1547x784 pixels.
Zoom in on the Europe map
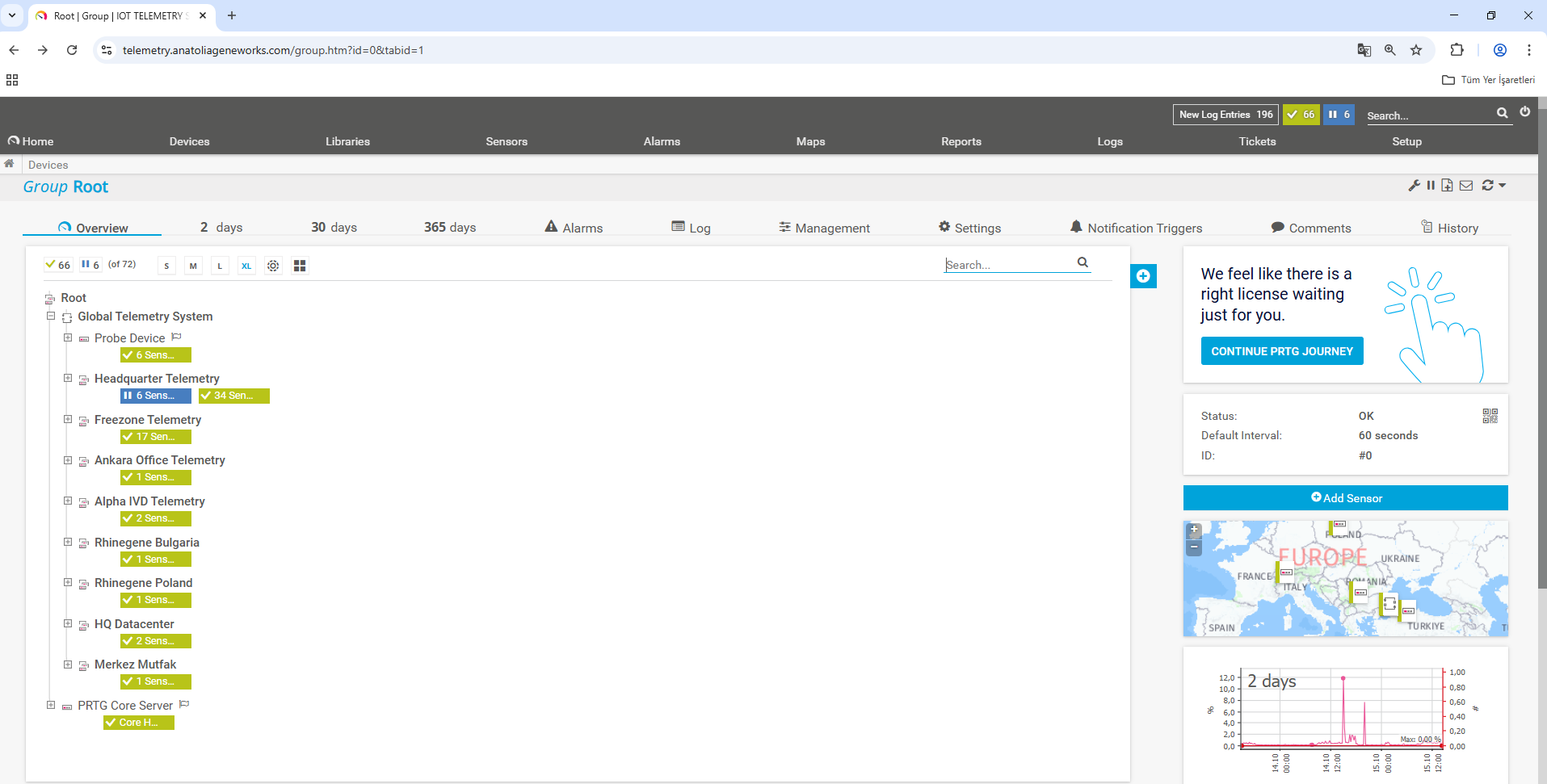(x=1194, y=530)
